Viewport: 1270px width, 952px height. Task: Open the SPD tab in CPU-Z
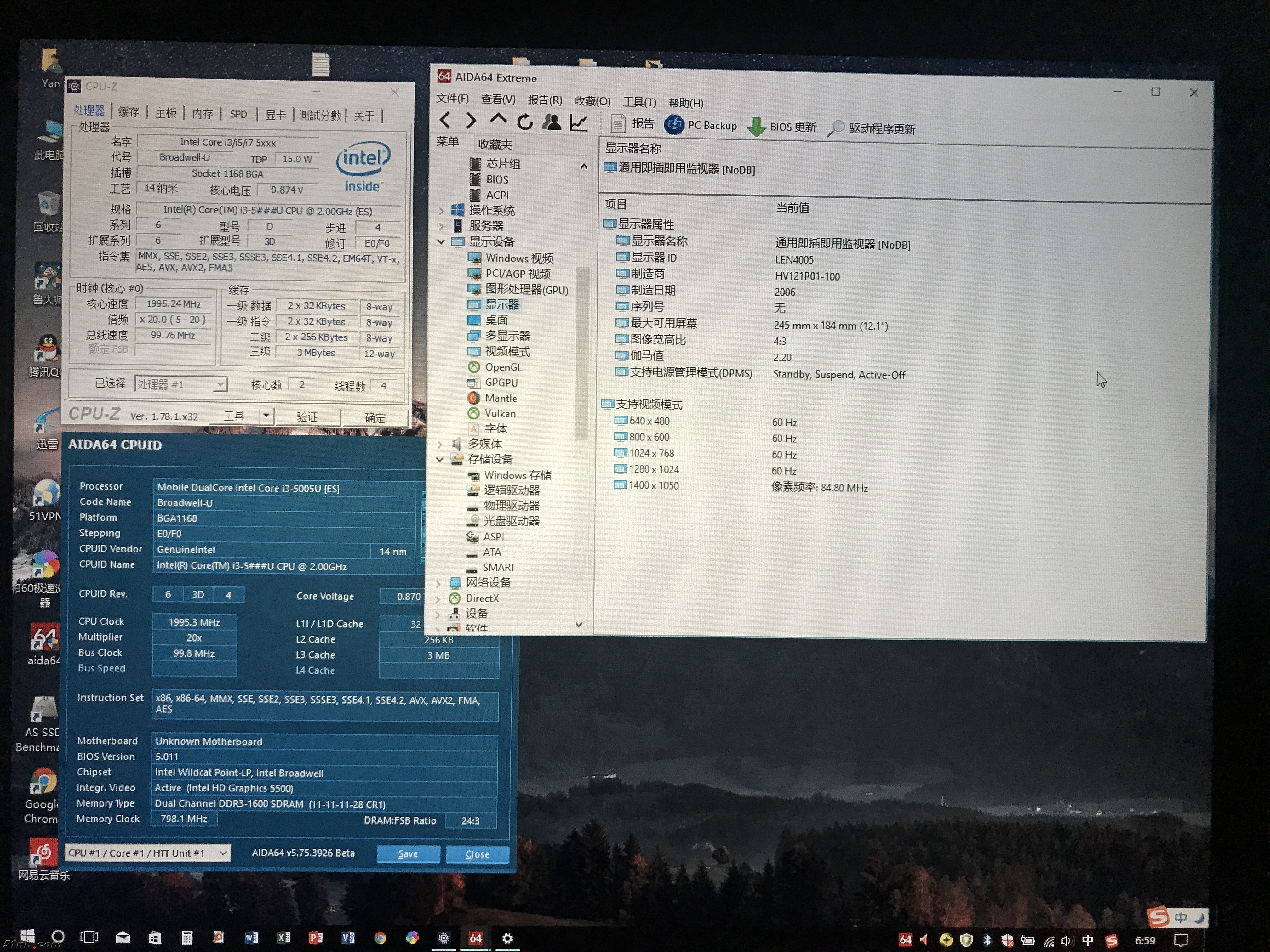tap(238, 114)
